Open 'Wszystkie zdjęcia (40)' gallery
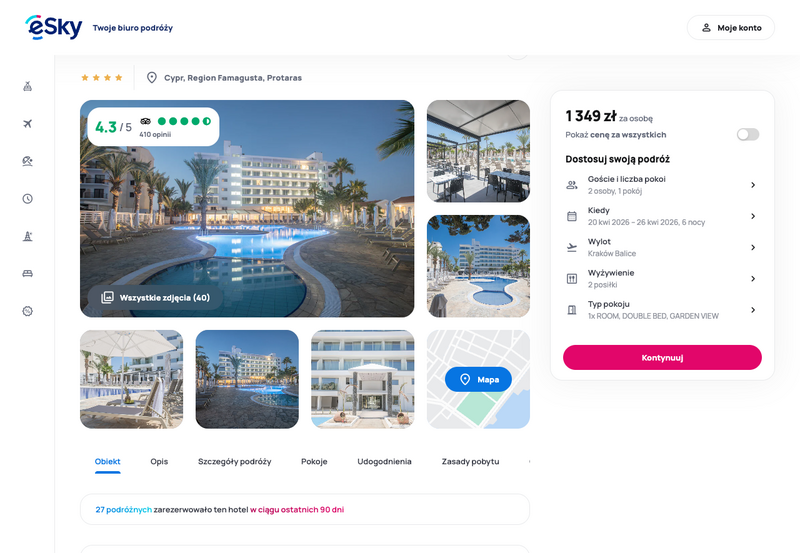Image resolution: width=800 pixels, height=553 pixels. point(156,297)
